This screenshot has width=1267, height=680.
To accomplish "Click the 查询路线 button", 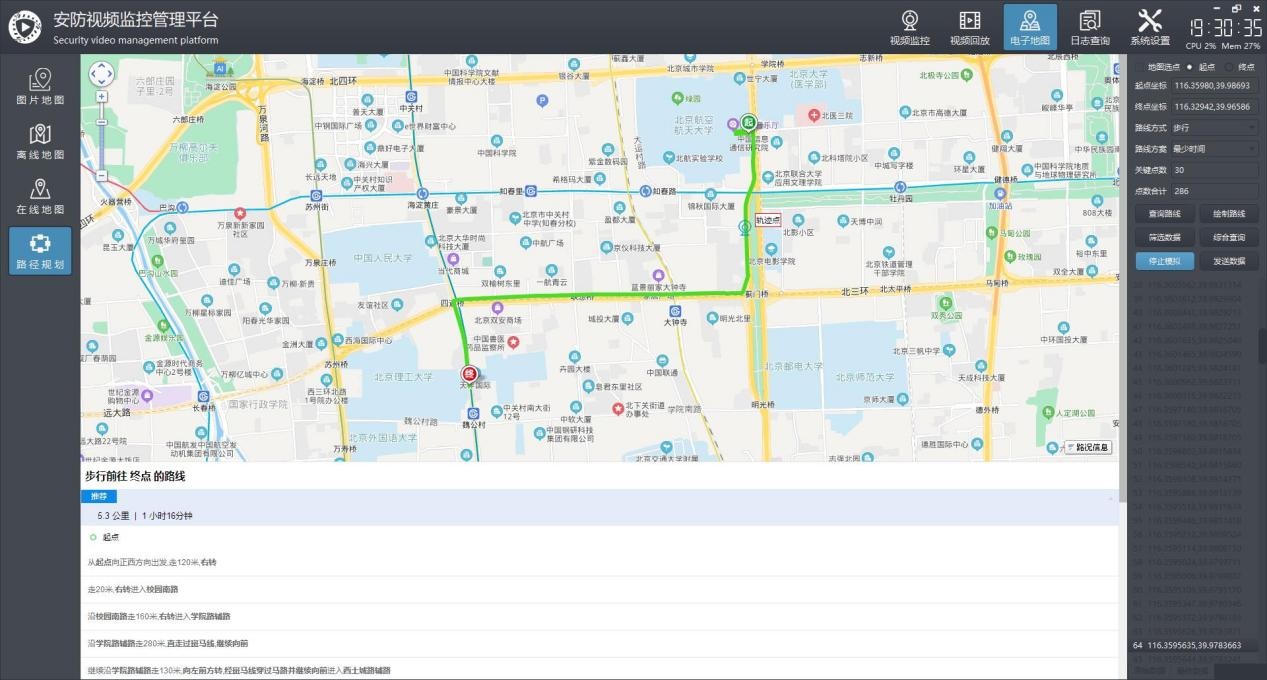I will (1165, 214).
